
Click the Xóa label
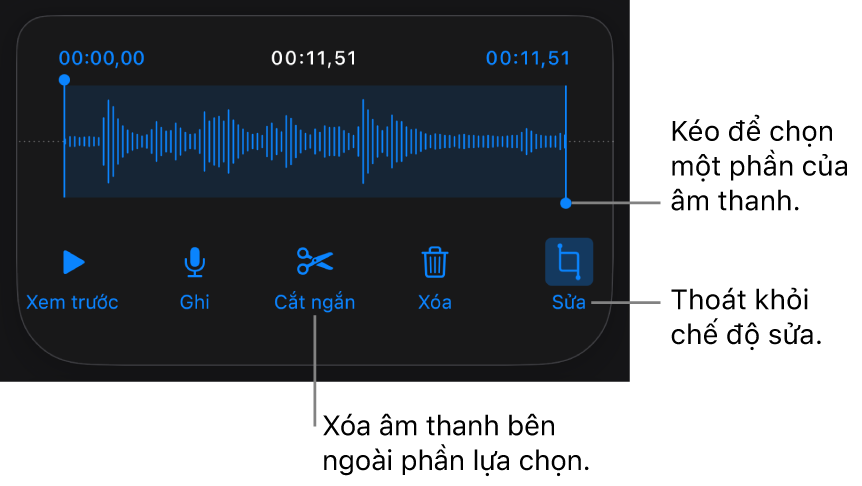coord(435,302)
